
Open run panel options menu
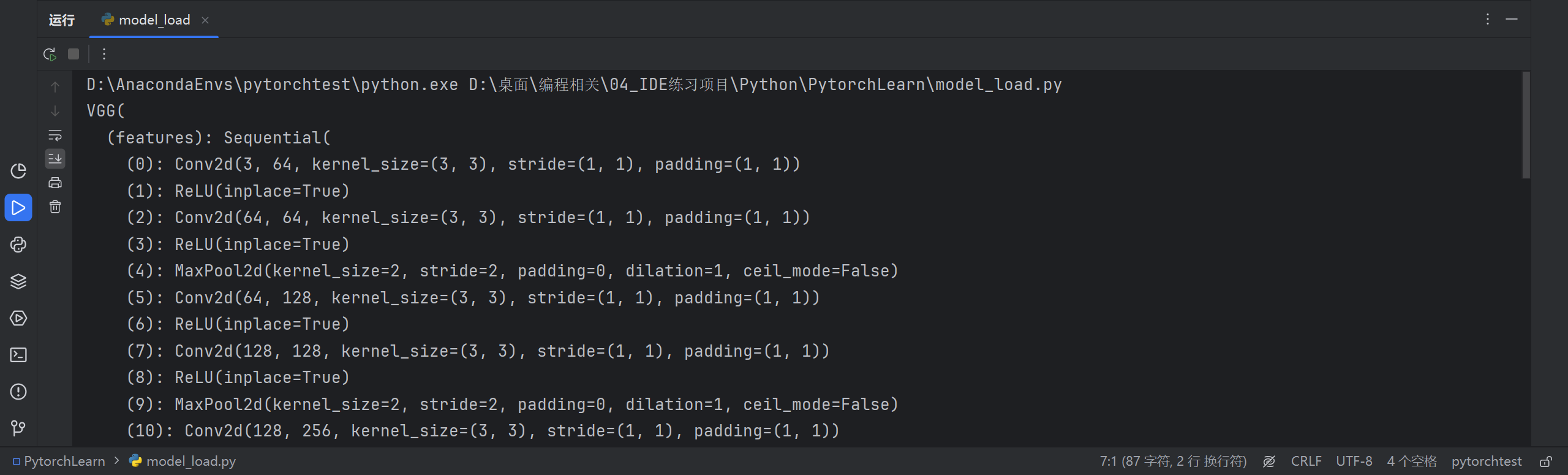[1487, 20]
